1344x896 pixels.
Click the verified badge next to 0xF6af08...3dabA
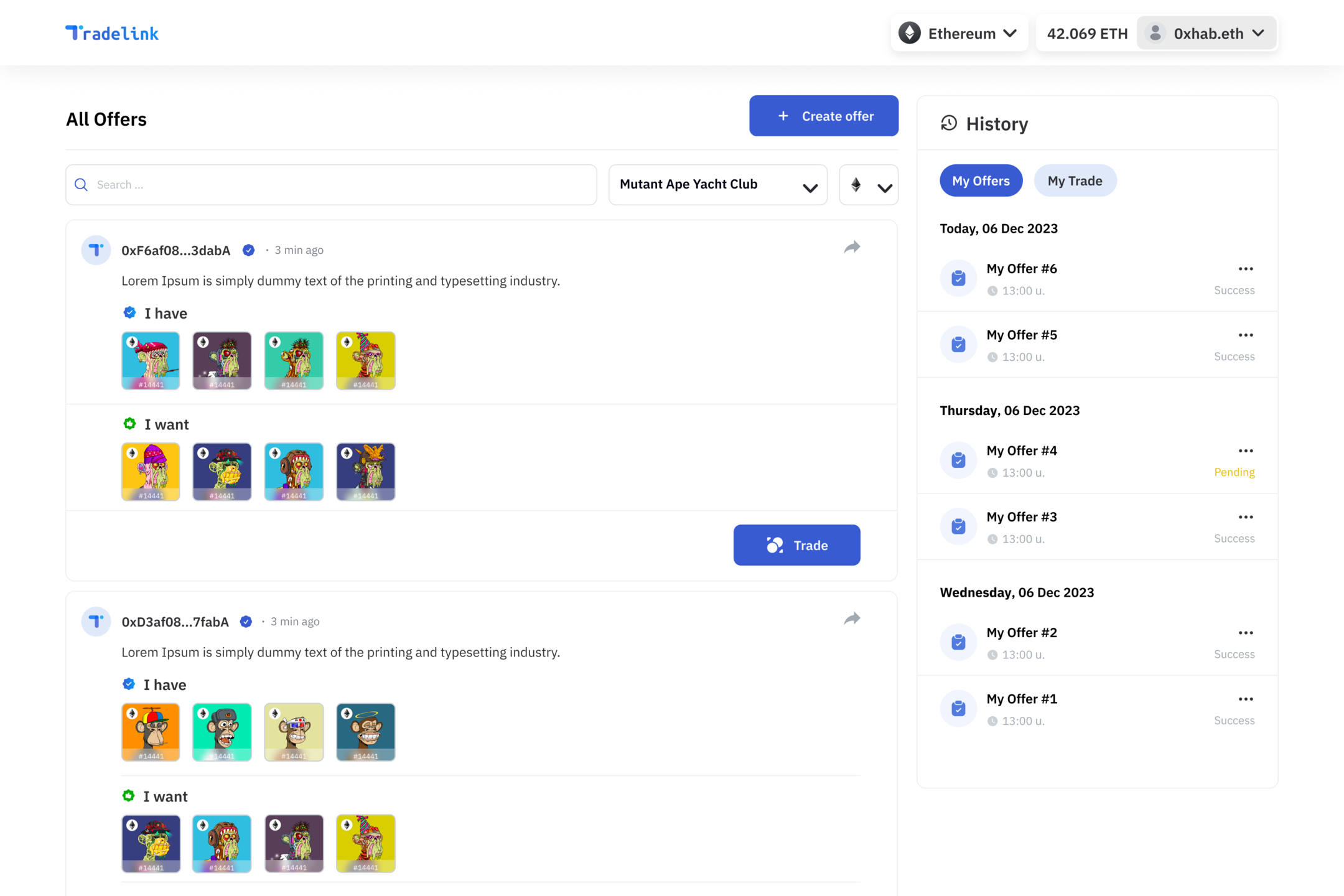tap(248, 250)
